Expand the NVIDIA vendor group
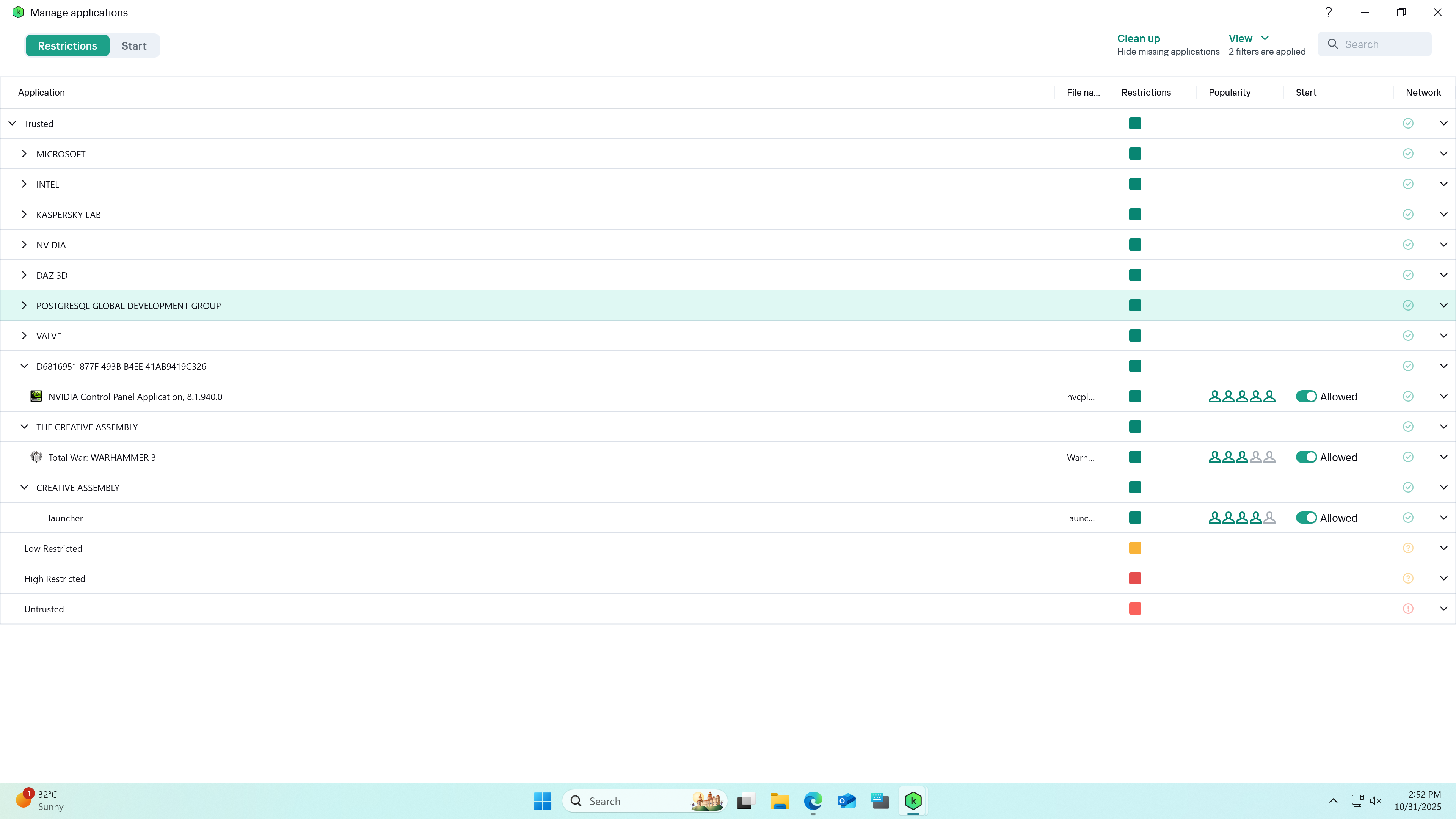 click(x=24, y=245)
